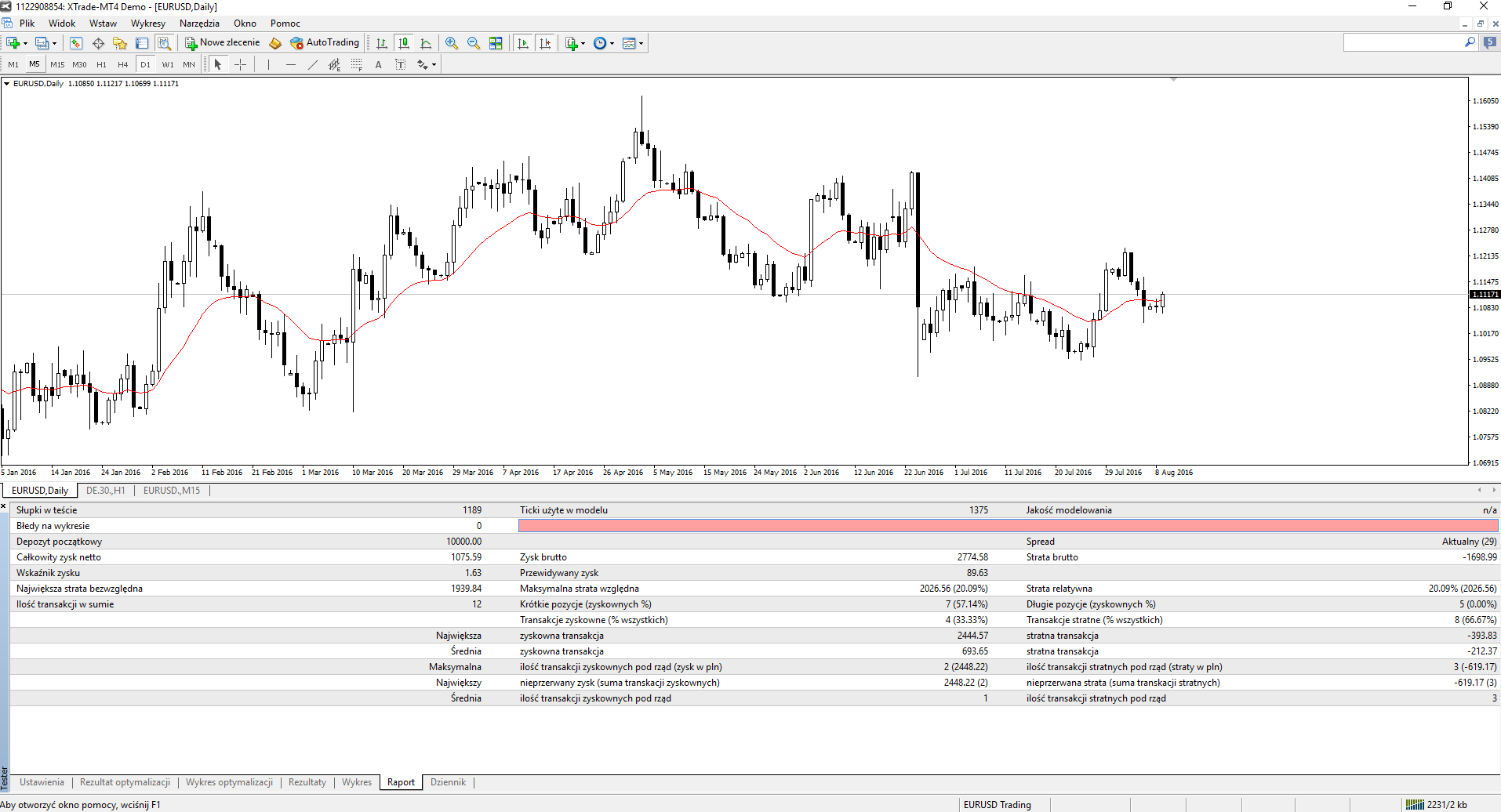The height and width of the screenshot is (812, 1501).
Task: Click the Nowe zlecenie button
Action: tap(223, 43)
